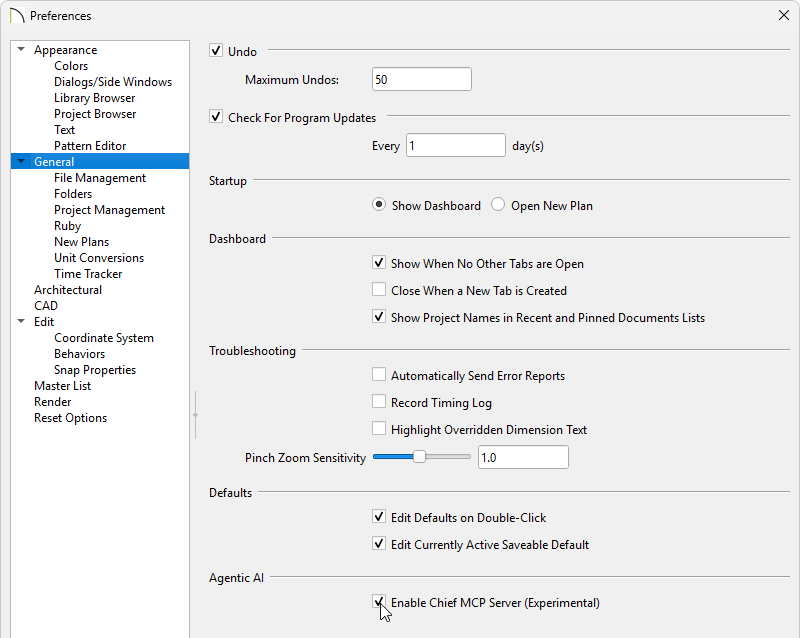Click the update check days field

click(x=456, y=145)
